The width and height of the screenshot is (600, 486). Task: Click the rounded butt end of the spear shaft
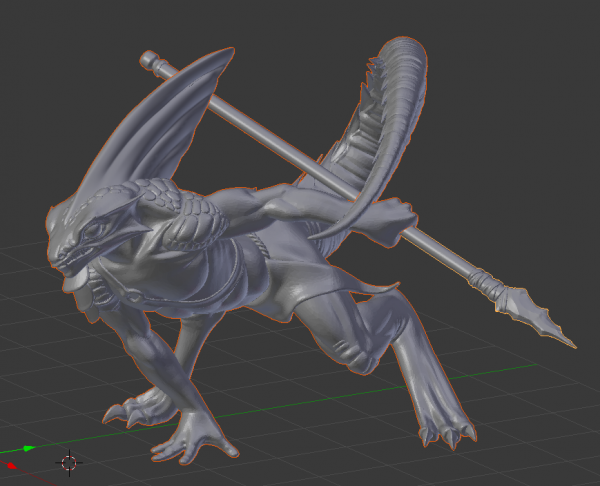click(150, 60)
